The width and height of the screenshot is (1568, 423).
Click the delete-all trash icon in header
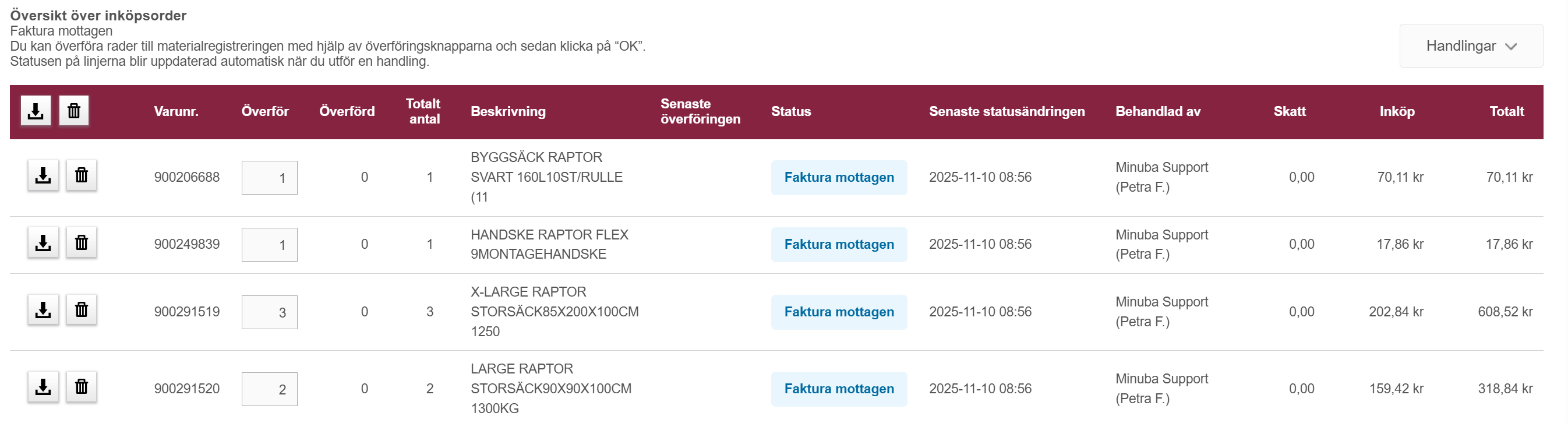pyautogui.click(x=73, y=111)
